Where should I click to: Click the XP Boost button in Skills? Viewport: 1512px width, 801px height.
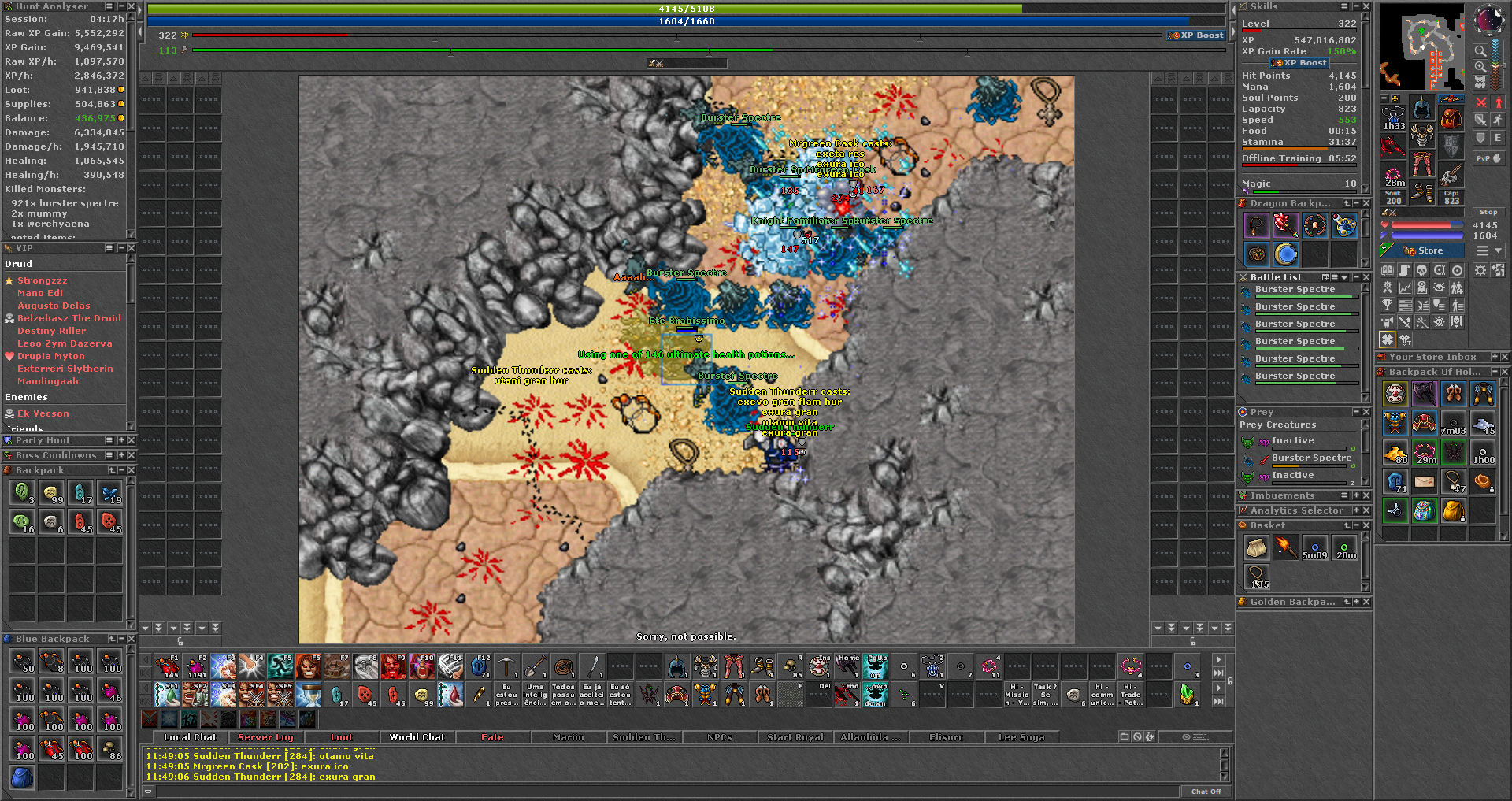point(1299,63)
